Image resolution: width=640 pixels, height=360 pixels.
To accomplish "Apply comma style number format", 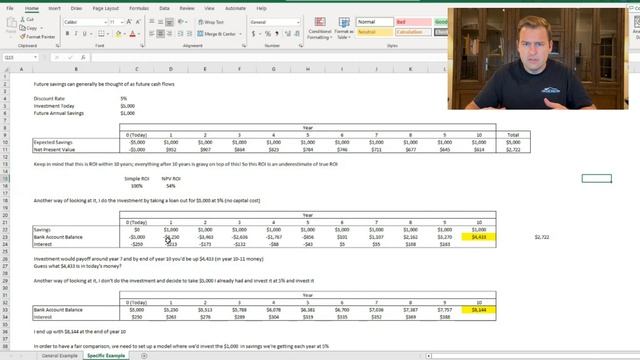I will pos(277,33).
